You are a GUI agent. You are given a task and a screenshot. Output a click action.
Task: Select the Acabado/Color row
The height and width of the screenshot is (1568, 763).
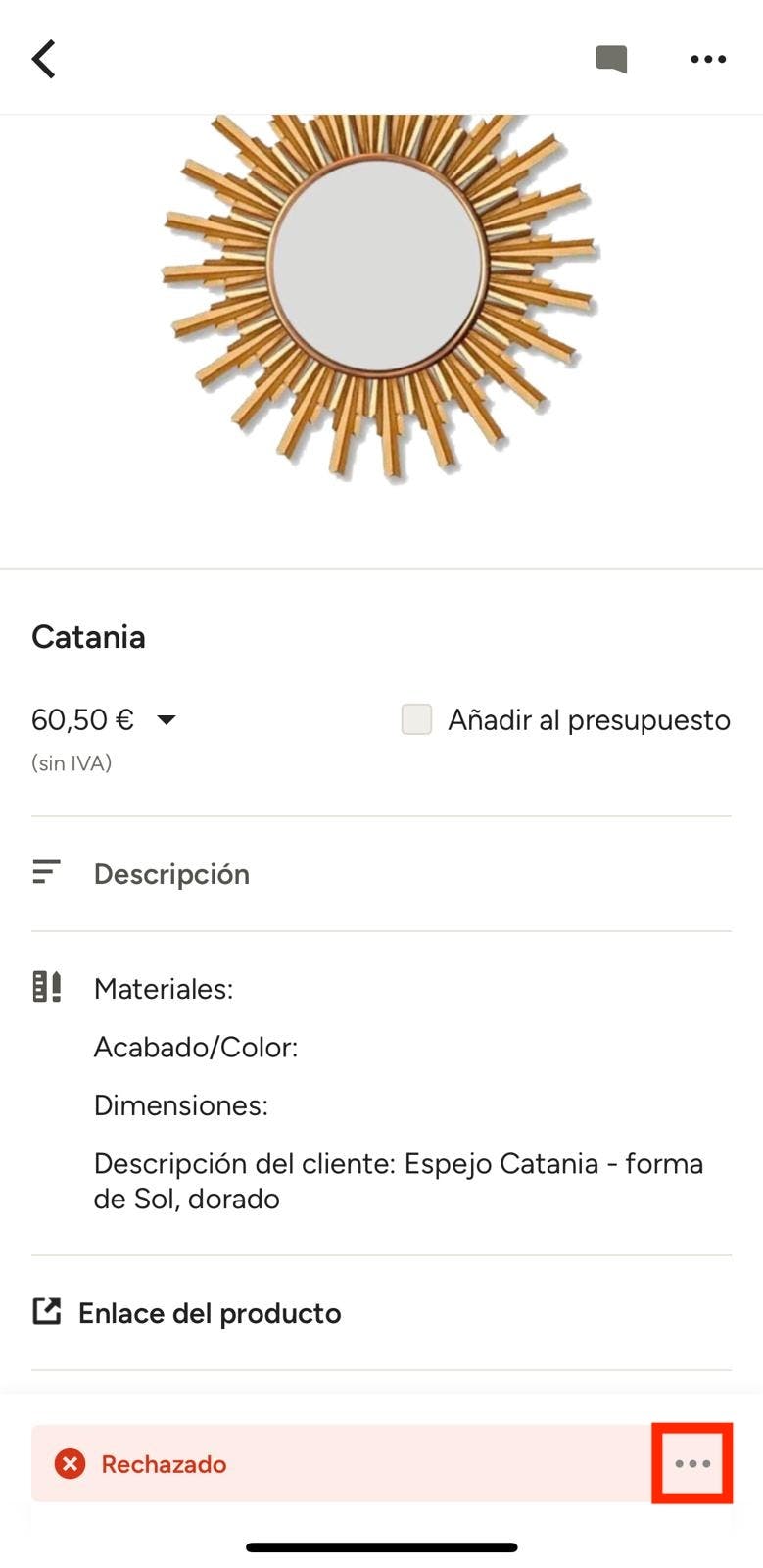(x=196, y=1048)
